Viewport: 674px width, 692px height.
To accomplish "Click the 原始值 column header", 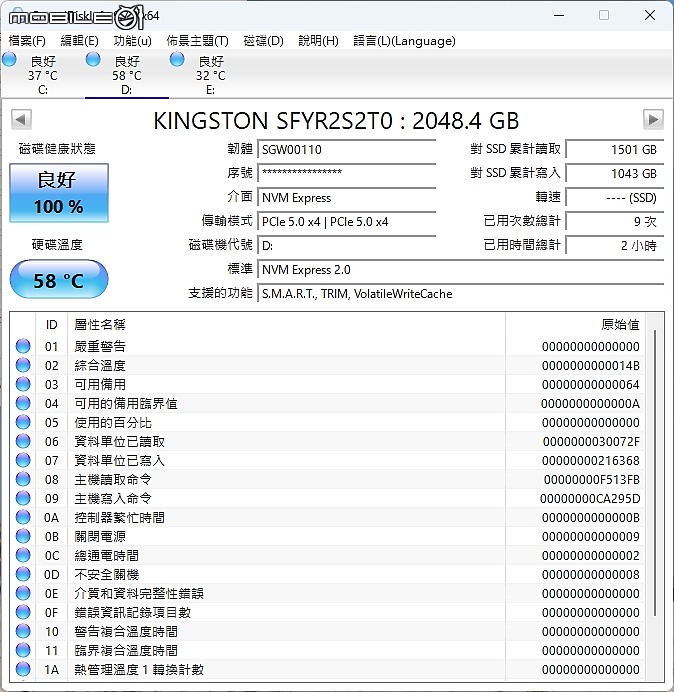I will click(x=575, y=325).
